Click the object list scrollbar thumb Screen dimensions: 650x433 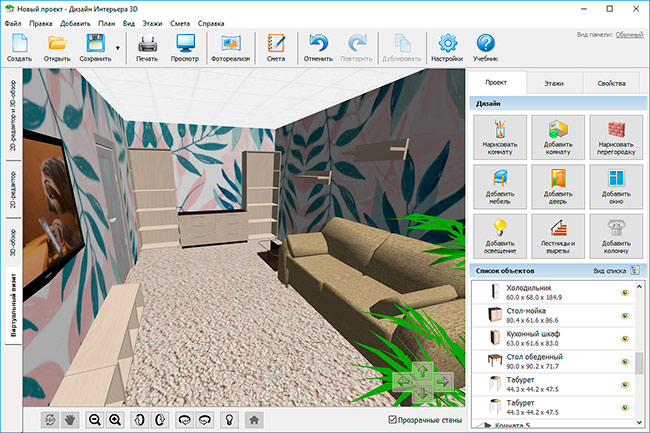640,363
